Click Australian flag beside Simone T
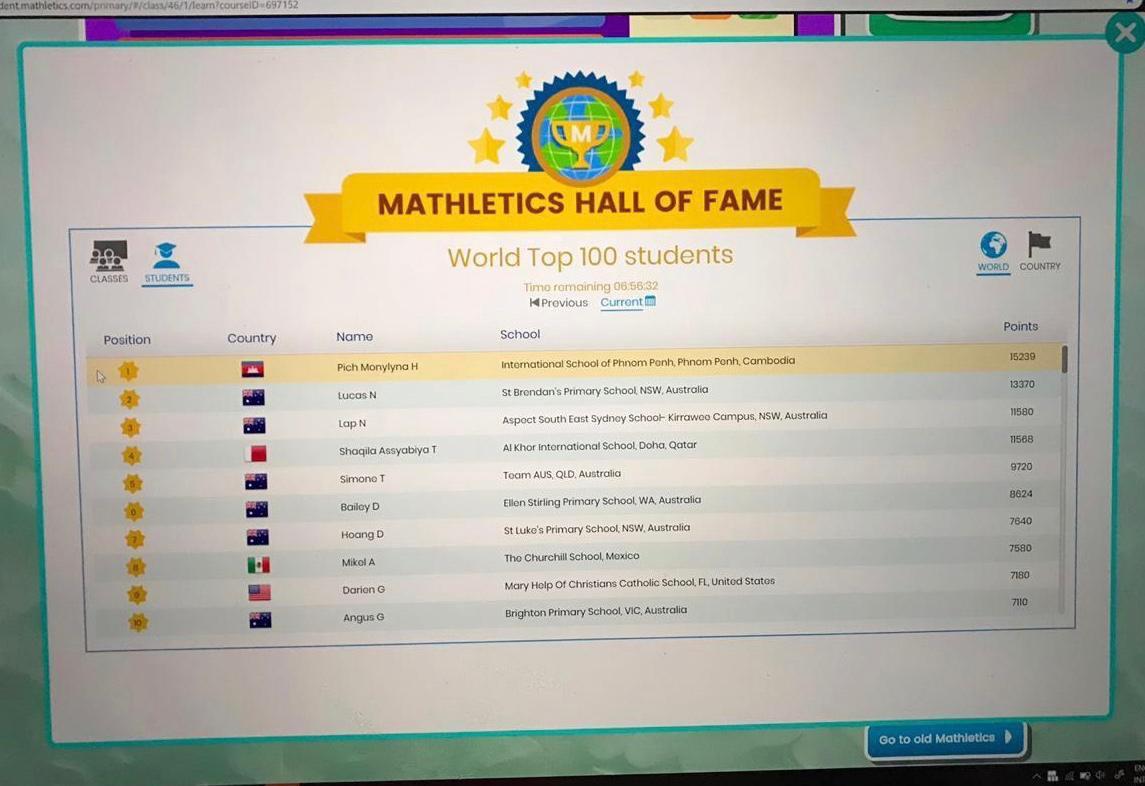This screenshot has height=786, width=1145. [x=256, y=481]
